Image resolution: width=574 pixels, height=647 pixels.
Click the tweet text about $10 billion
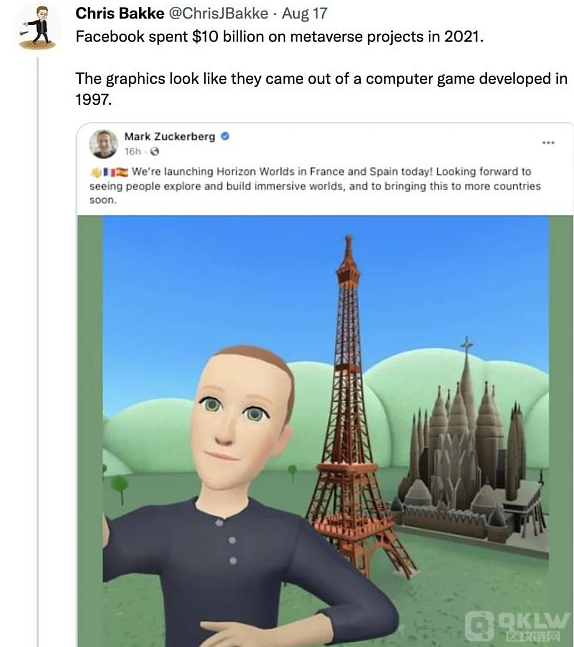click(279, 37)
